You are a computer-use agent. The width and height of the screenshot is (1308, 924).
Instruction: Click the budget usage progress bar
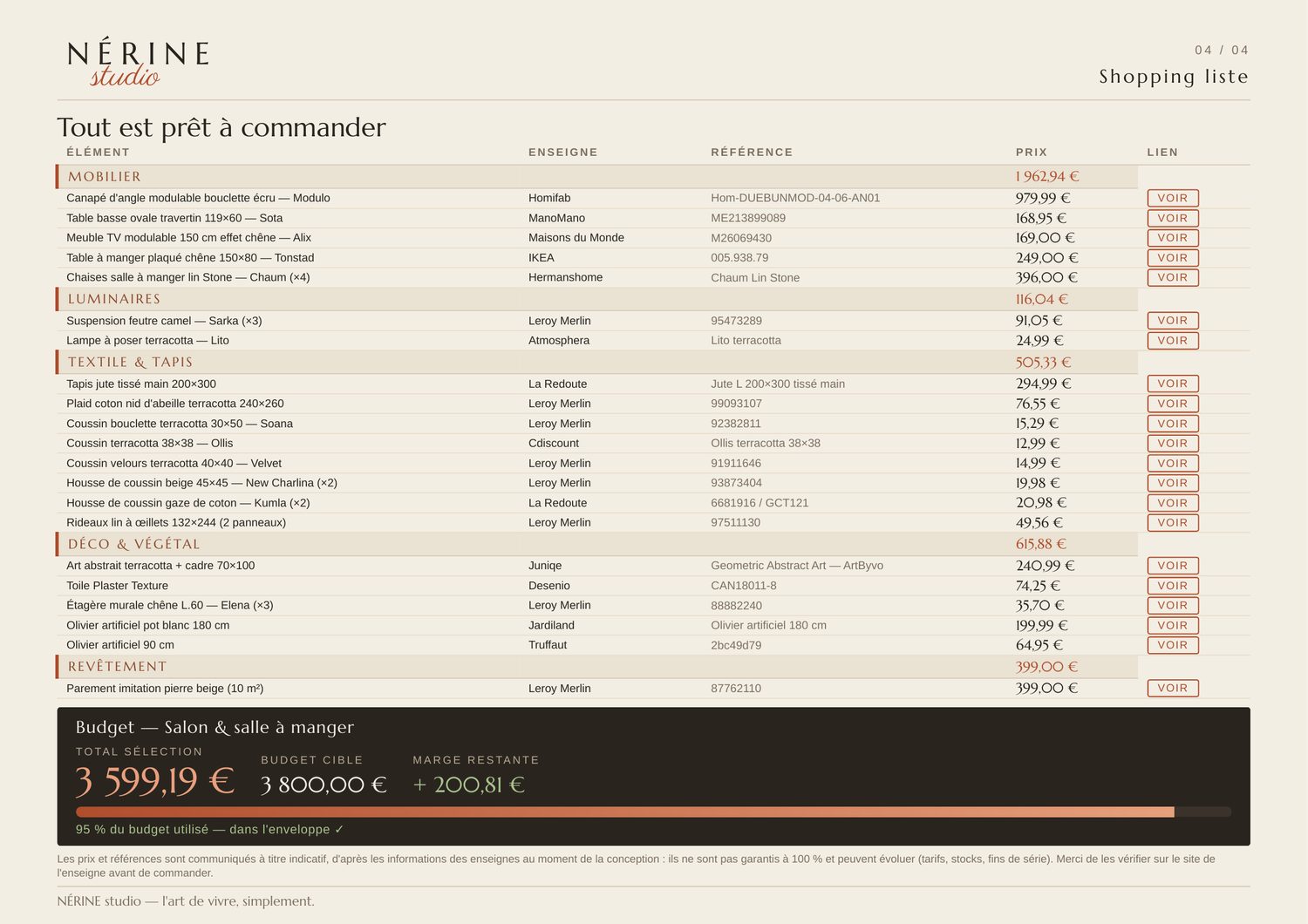tap(653, 812)
